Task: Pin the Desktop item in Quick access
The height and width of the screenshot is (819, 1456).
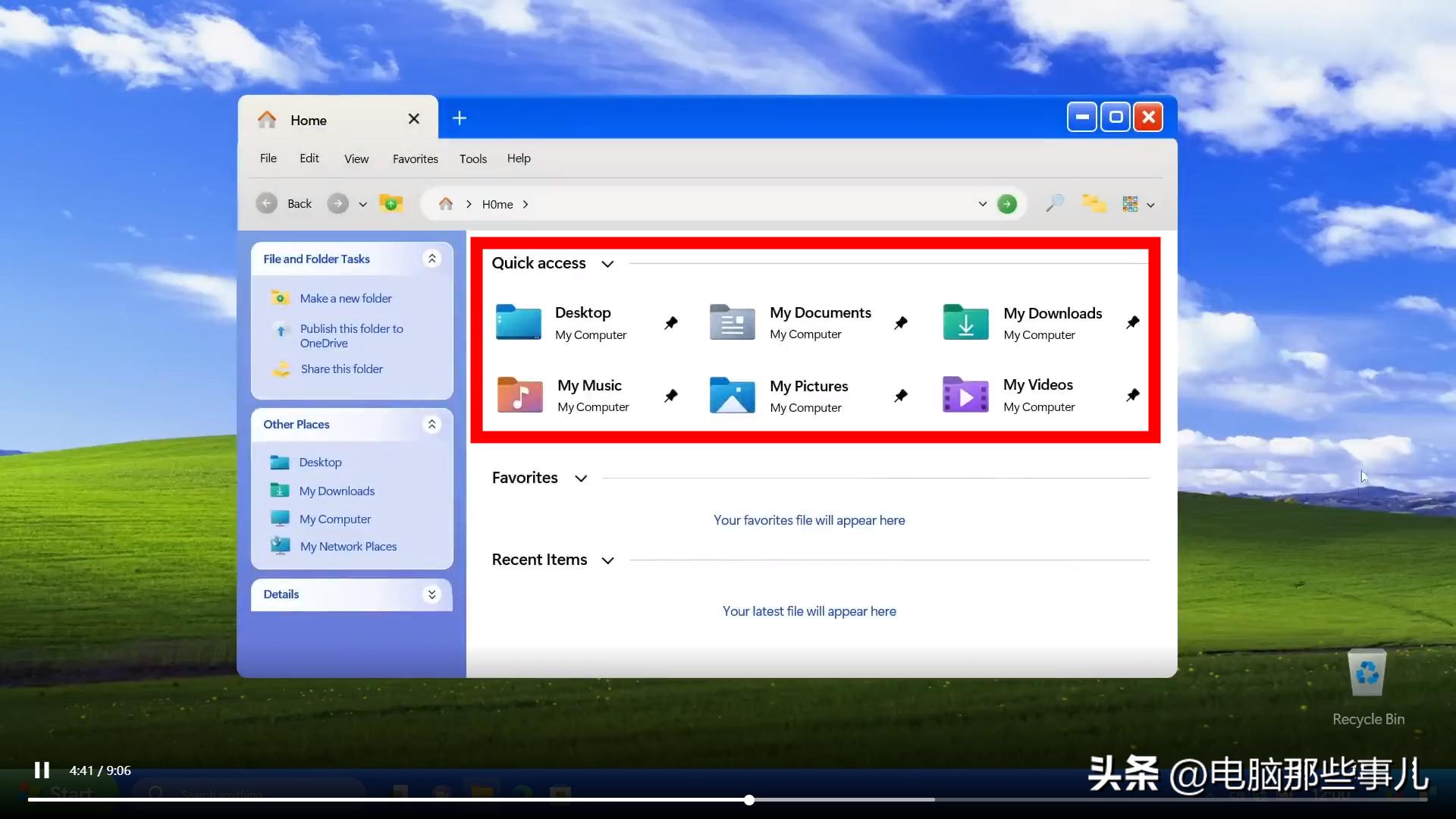Action: (672, 322)
